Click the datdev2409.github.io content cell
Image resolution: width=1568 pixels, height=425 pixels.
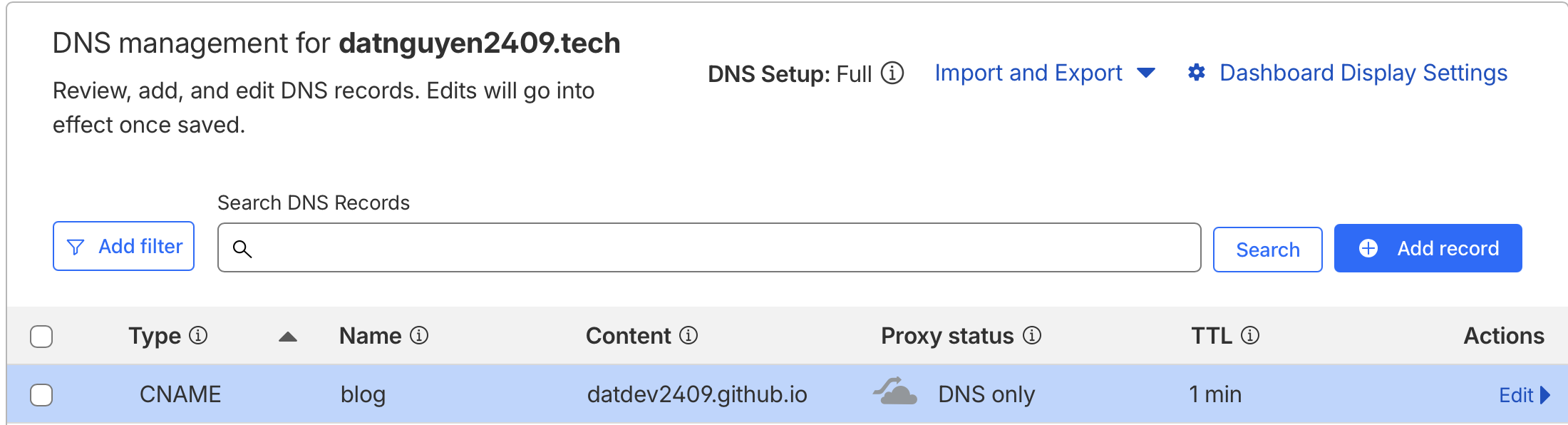(x=696, y=394)
